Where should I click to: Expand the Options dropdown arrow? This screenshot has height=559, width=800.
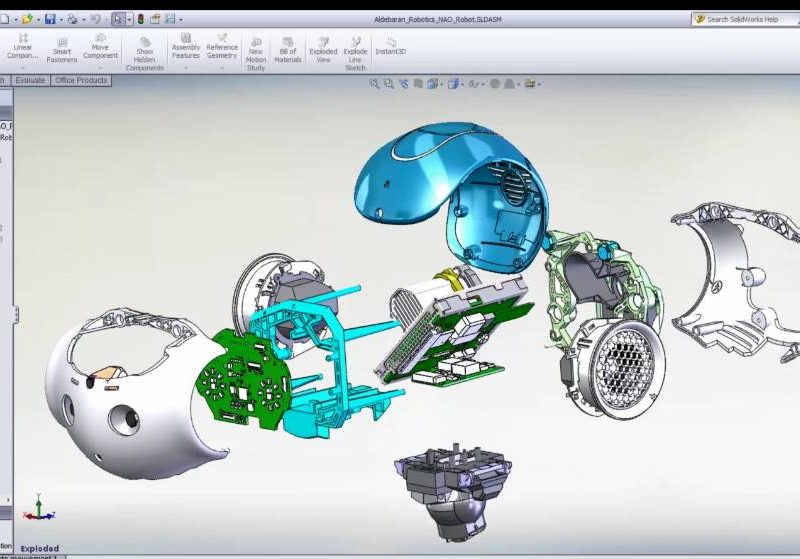[181, 20]
